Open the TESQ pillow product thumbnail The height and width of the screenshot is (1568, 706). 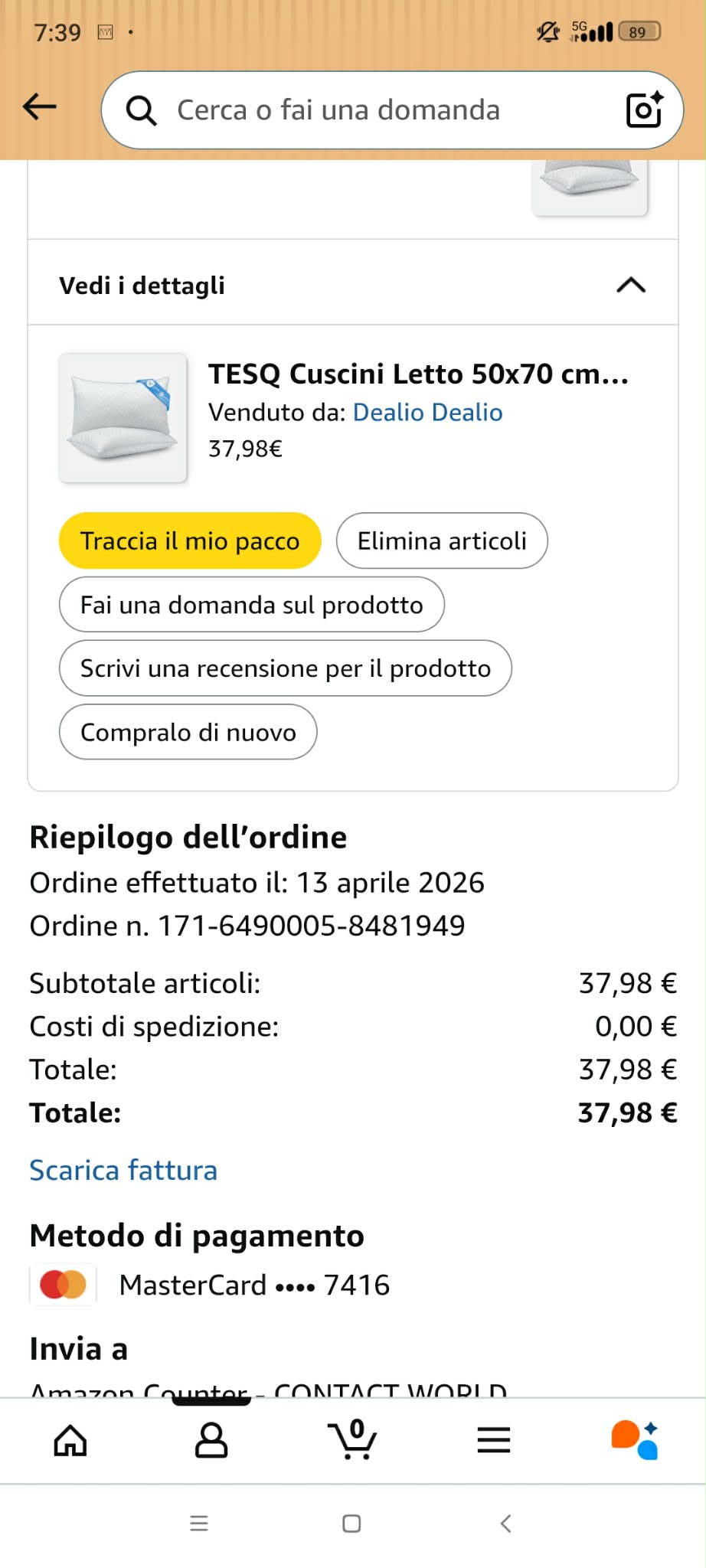click(123, 417)
